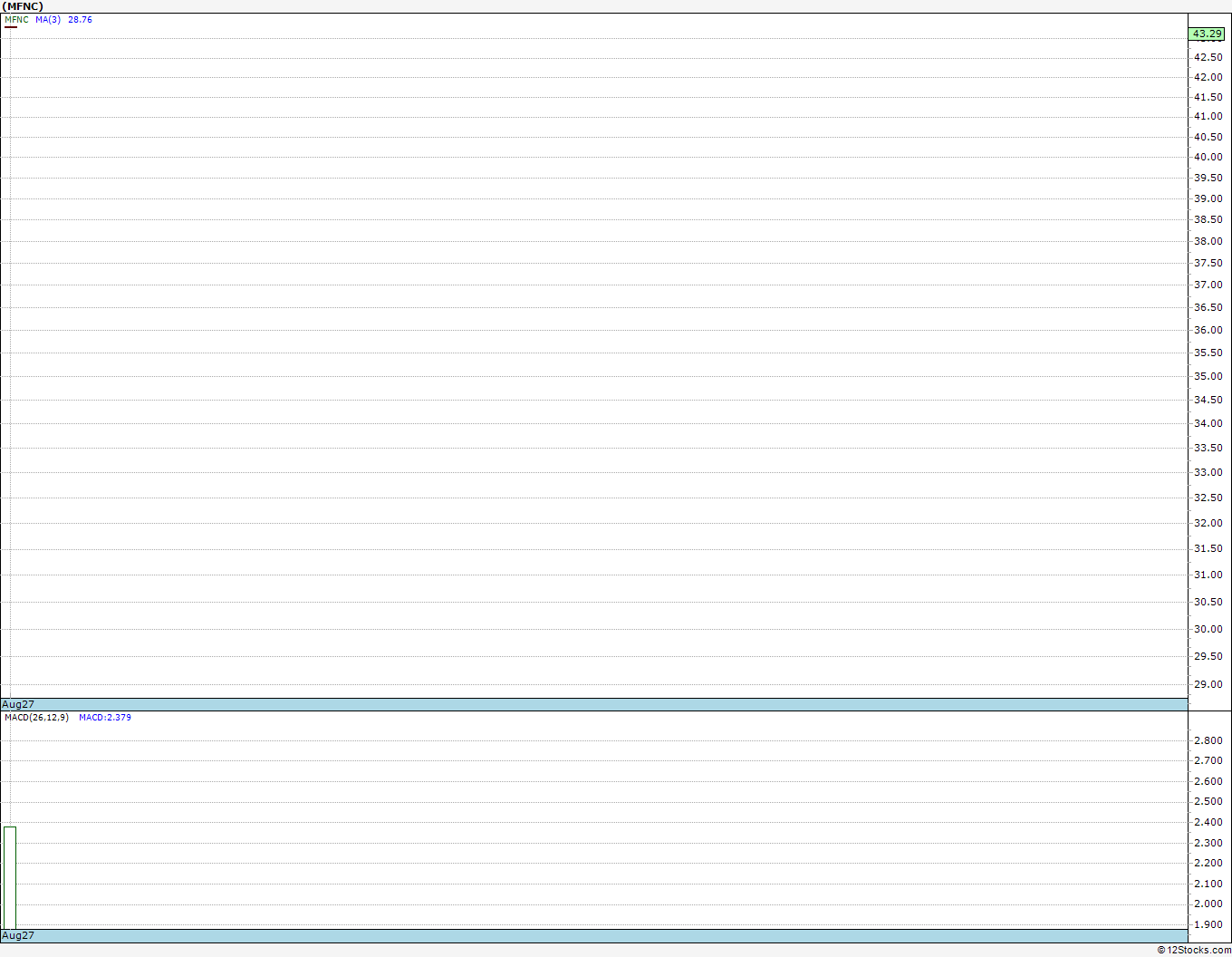This screenshot has width=1232, height=957.
Task: Click the MACD:2.379 value label
Action: 105,718
